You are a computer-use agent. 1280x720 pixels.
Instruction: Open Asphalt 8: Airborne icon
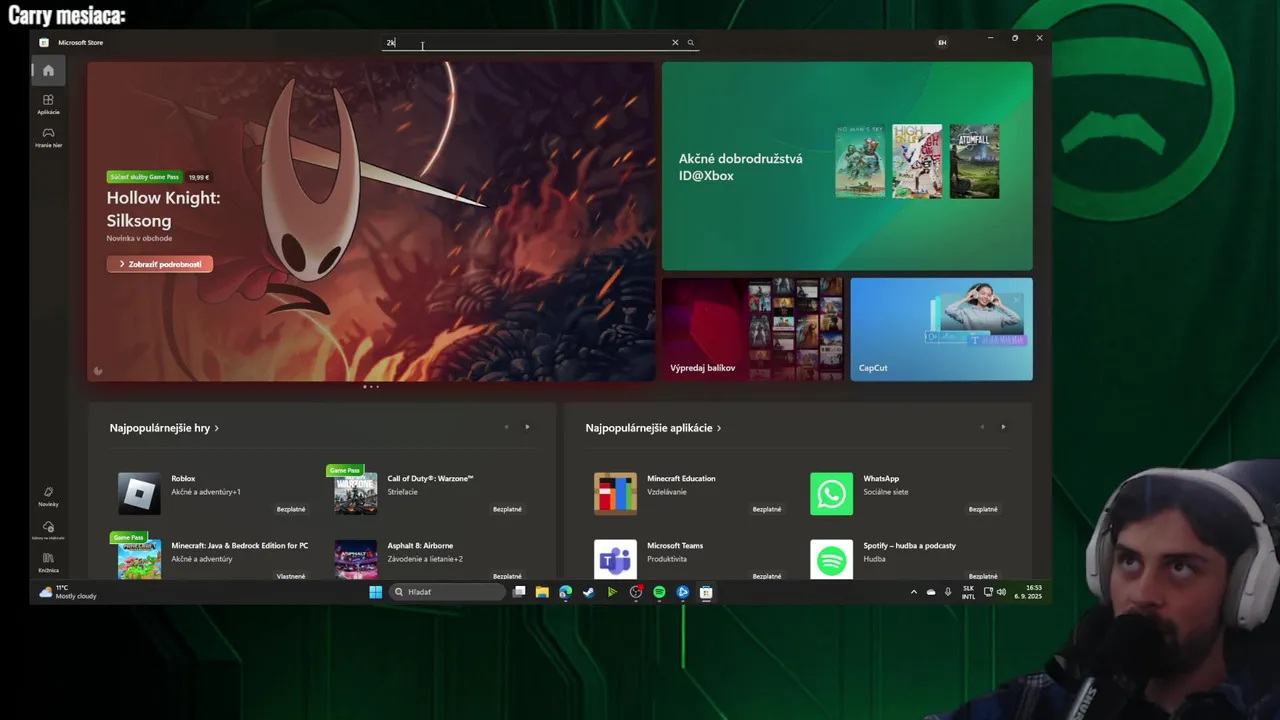click(x=355, y=560)
